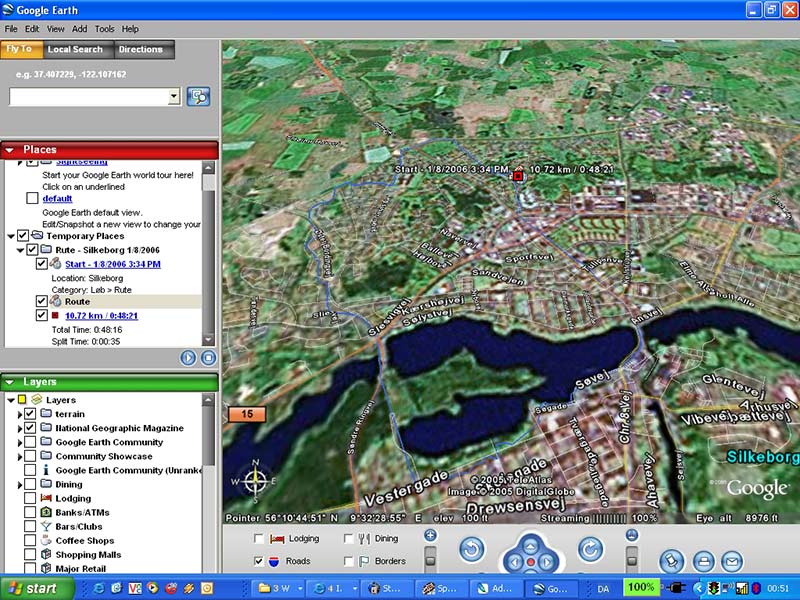Open the Help menu

tap(130, 29)
